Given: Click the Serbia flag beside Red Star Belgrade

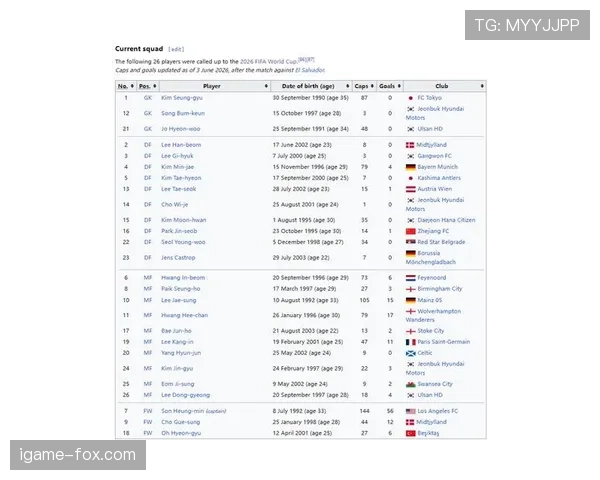Looking at the screenshot, I should pyautogui.click(x=410, y=242).
